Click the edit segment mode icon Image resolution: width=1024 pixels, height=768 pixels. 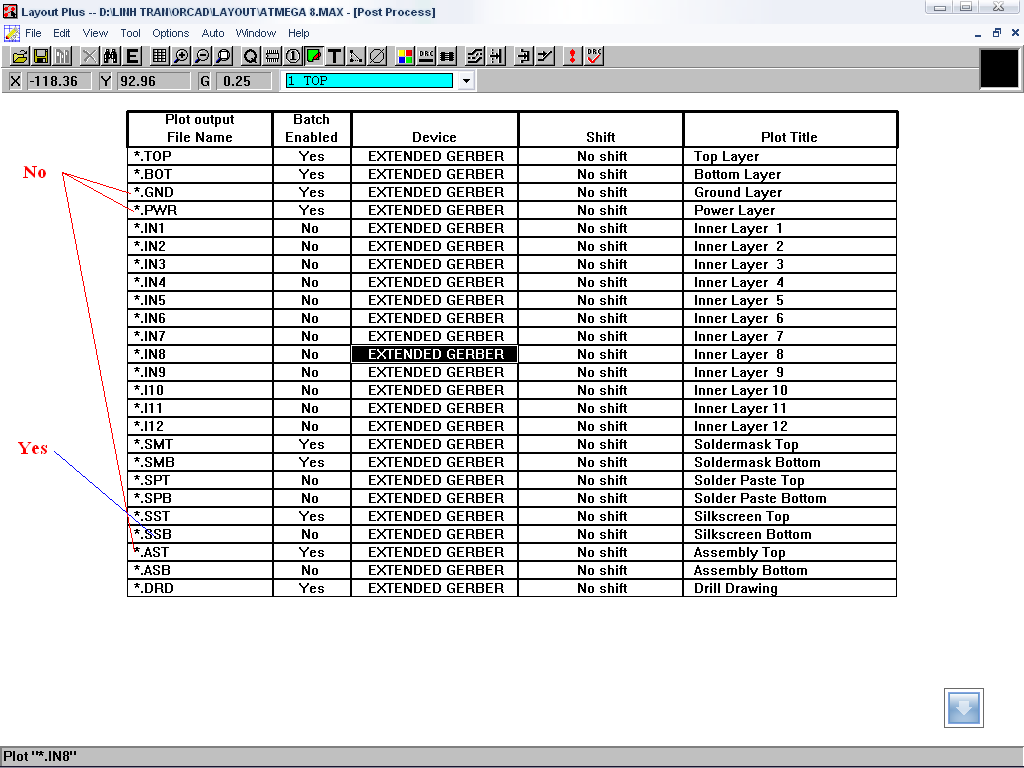524,57
